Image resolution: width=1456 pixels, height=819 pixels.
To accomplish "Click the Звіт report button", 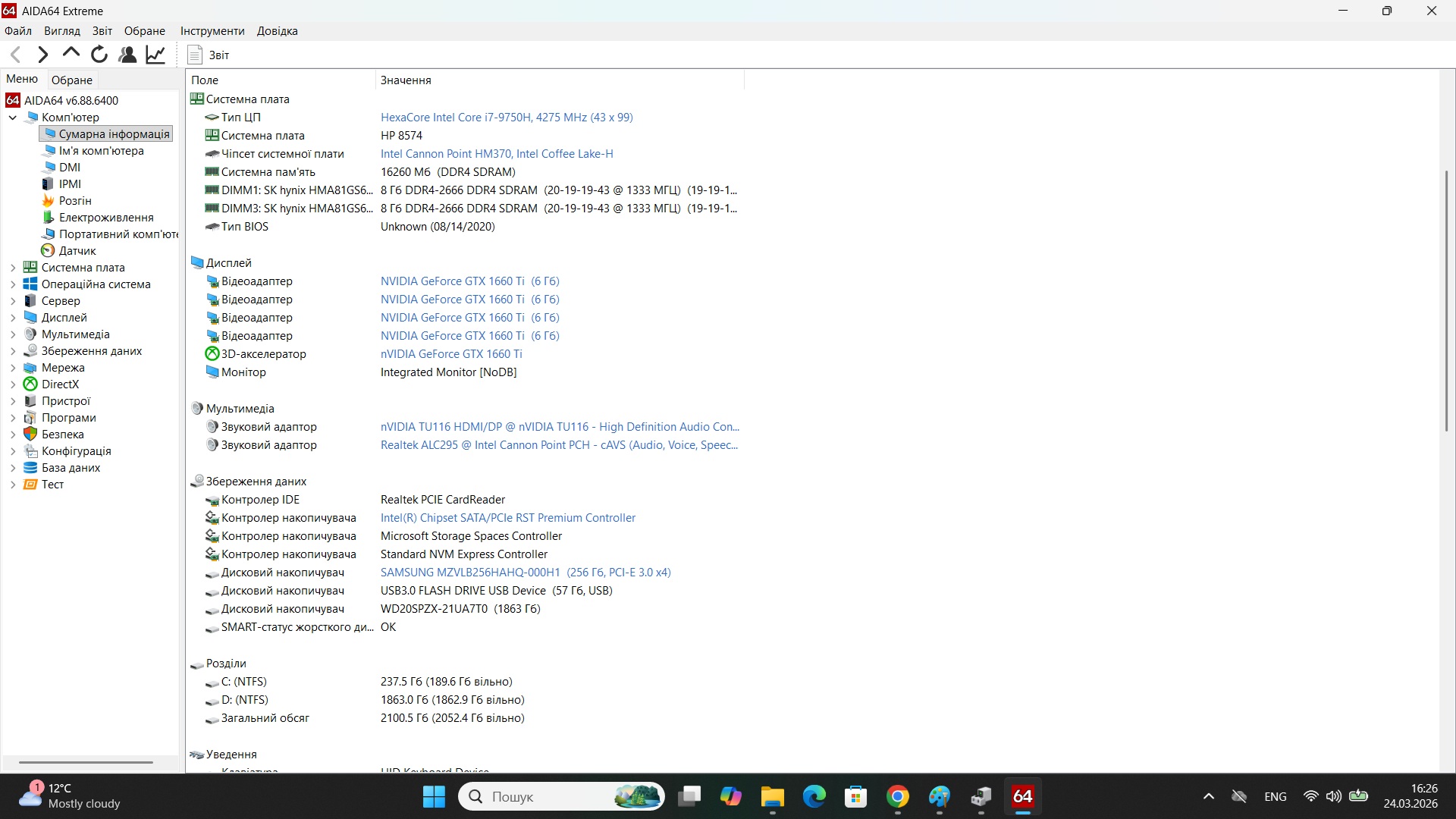I will tap(209, 54).
